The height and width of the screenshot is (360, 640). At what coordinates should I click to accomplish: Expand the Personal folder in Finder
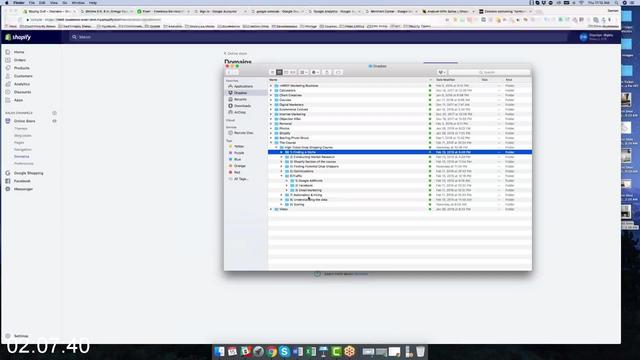[271, 124]
